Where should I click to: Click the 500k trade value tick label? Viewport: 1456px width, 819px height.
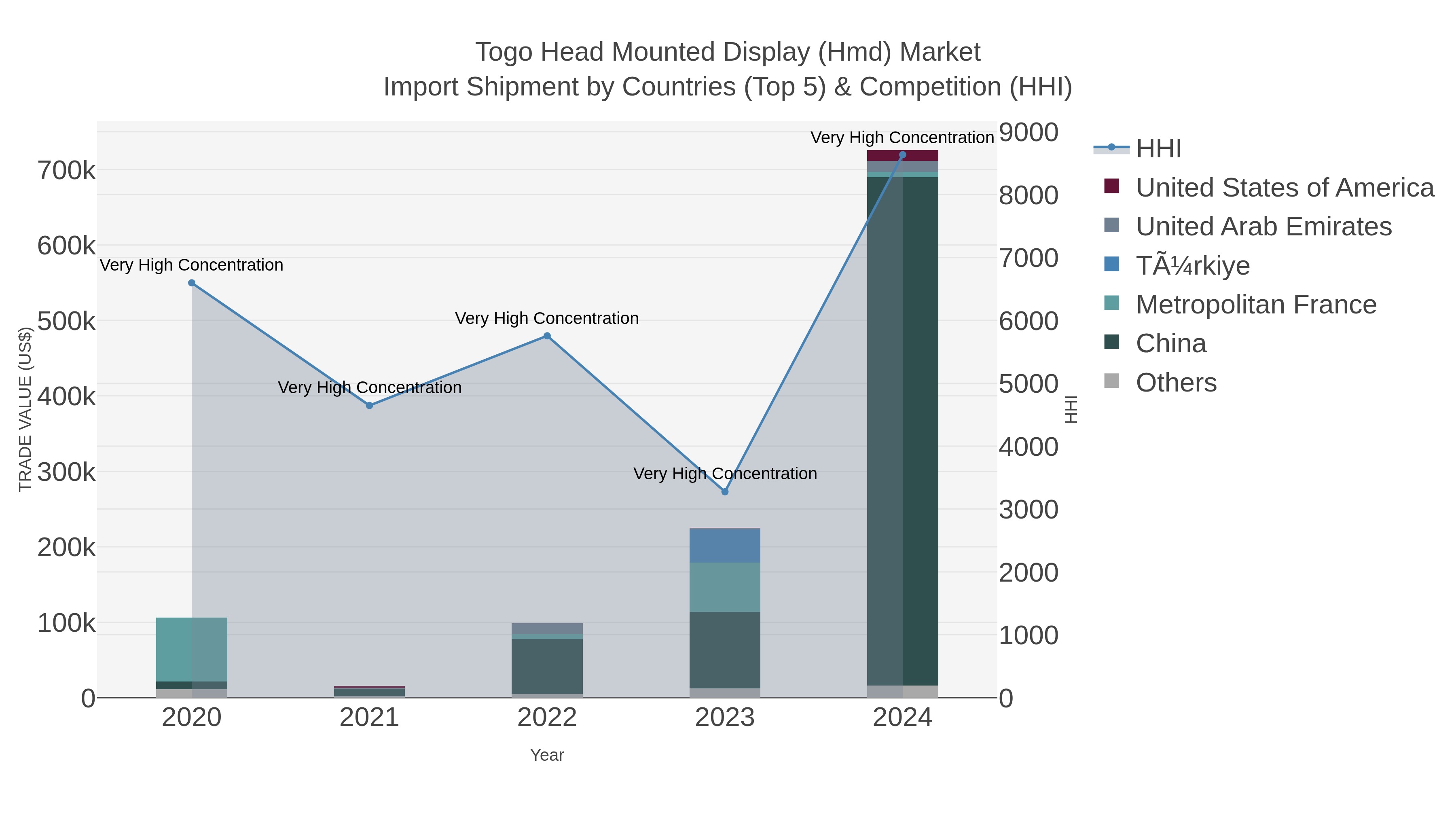[x=67, y=322]
